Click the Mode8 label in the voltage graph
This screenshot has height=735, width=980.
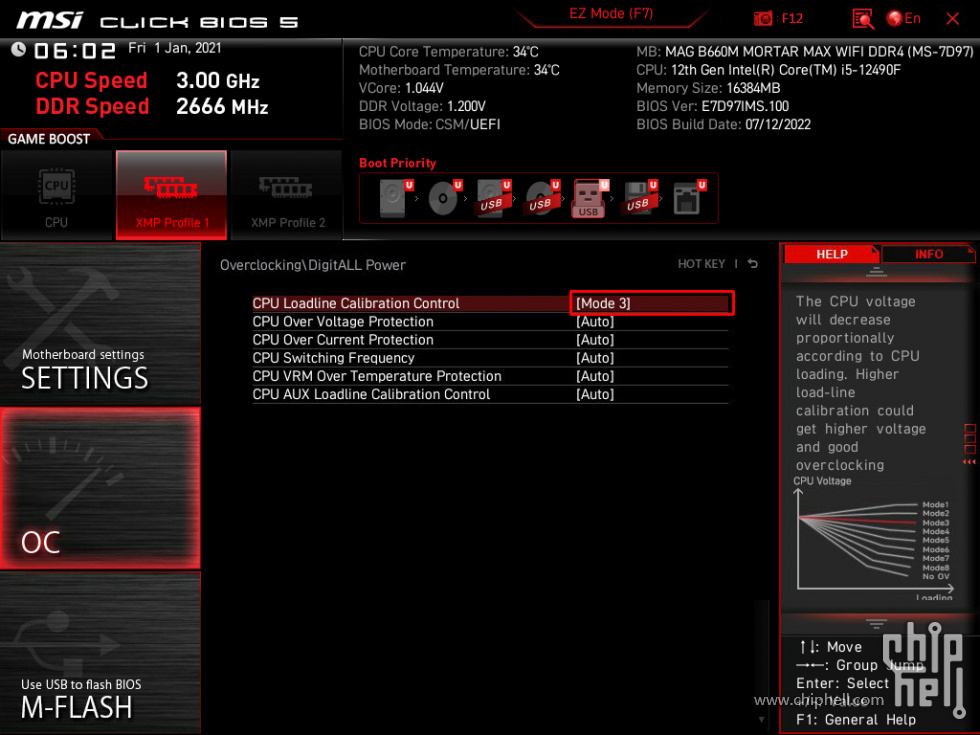point(935,568)
